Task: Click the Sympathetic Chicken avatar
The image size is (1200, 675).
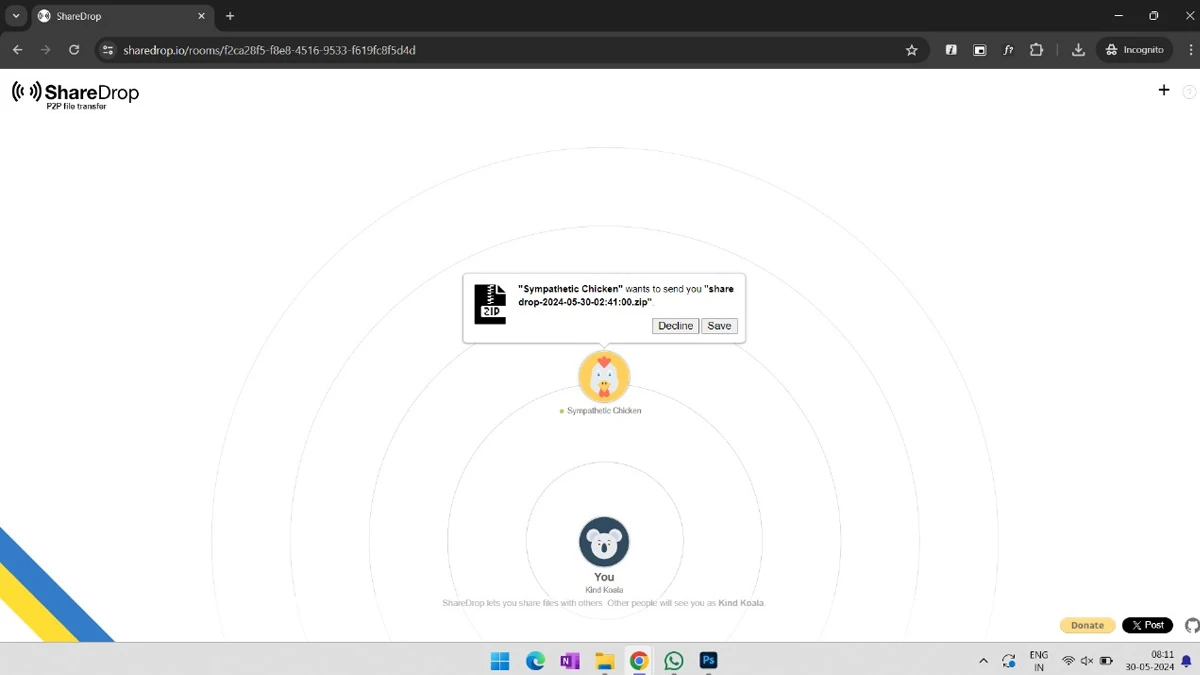Action: pos(604,376)
